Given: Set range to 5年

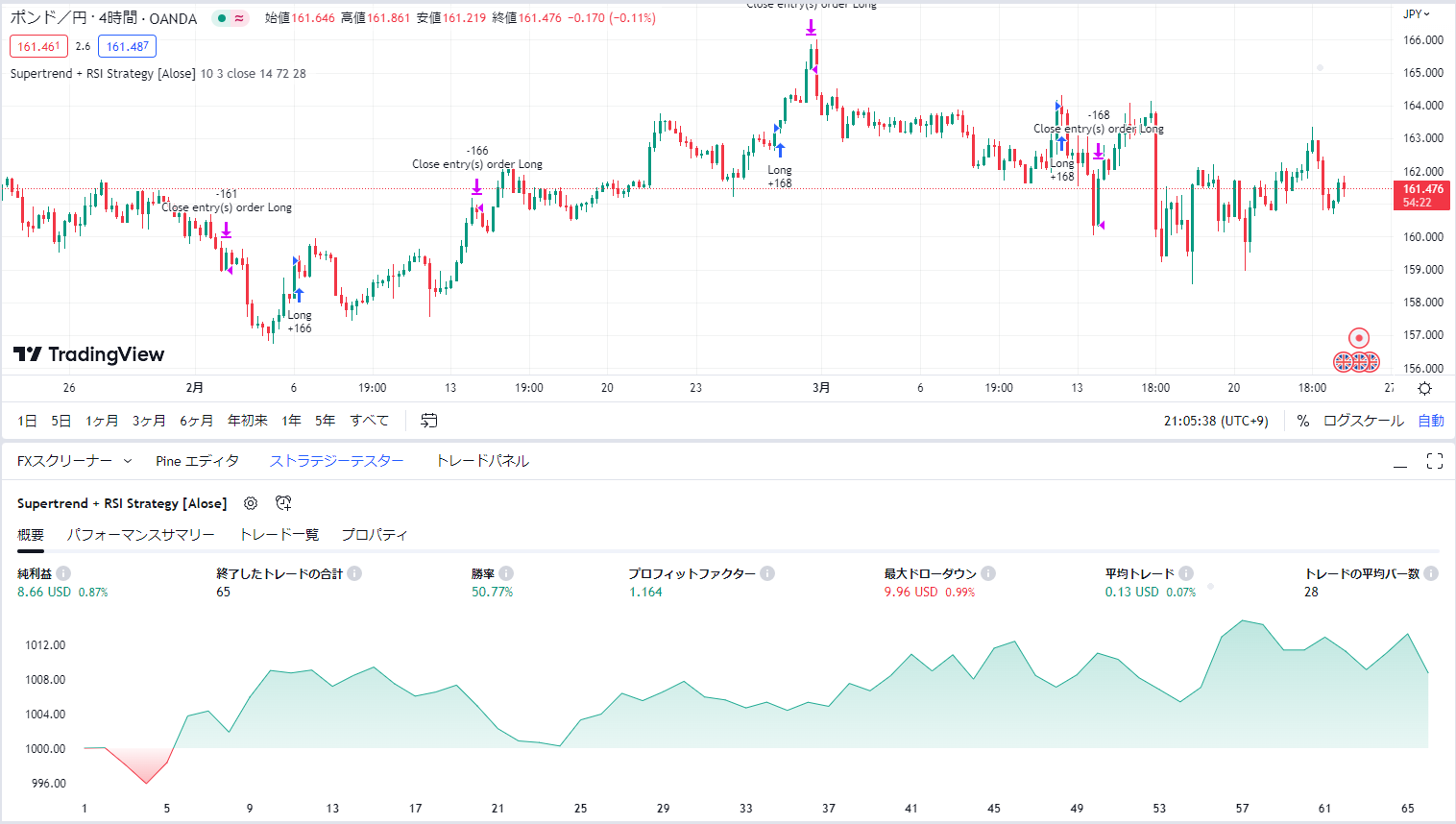Looking at the screenshot, I should click(325, 421).
